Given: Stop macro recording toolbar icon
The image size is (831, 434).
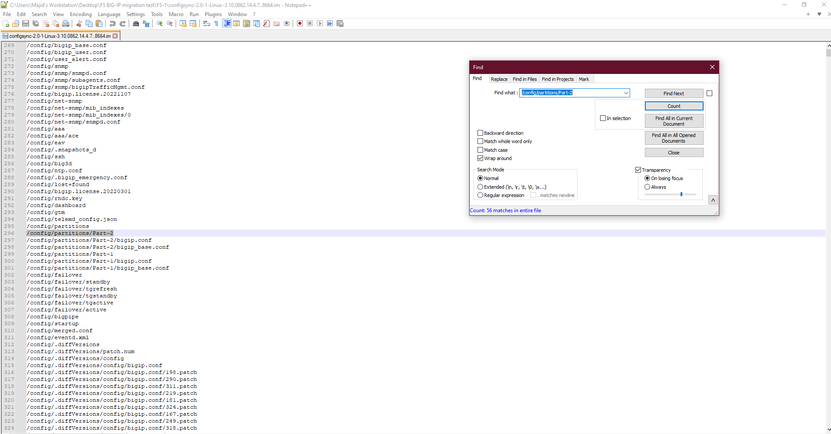Looking at the screenshot, I should (310, 24).
